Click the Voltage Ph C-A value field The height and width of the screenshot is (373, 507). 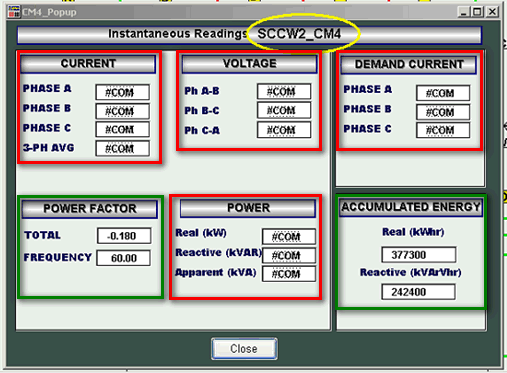pyautogui.click(x=284, y=130)
